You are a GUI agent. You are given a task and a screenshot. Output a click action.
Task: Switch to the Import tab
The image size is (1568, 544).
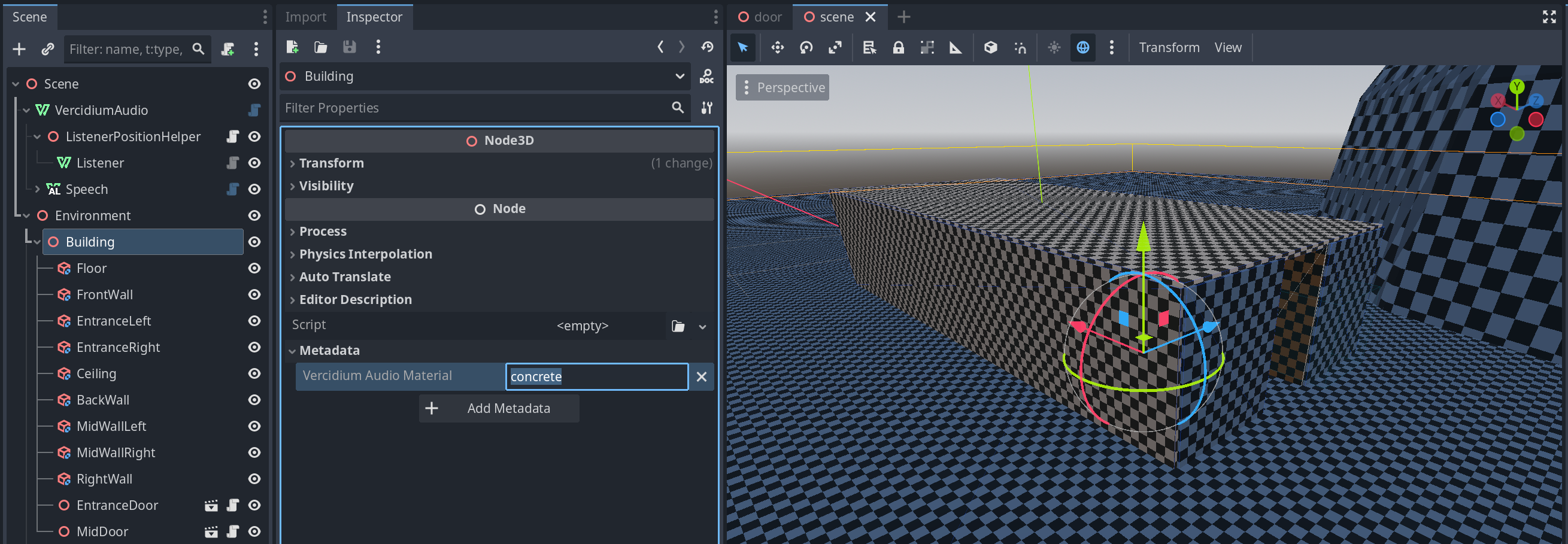coord(305,17)
